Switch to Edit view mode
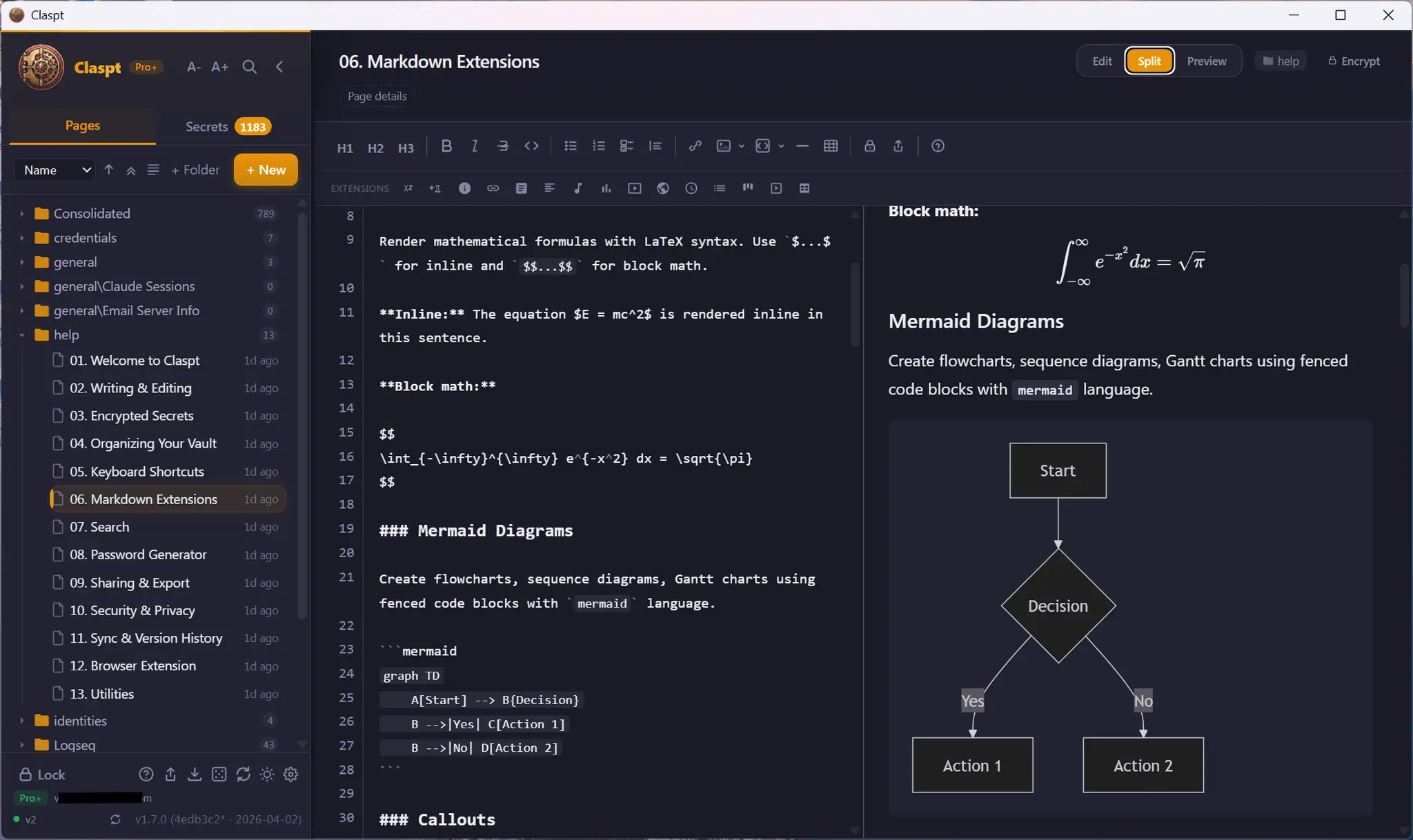1413x840 pixels. (x=1102, y=61)
